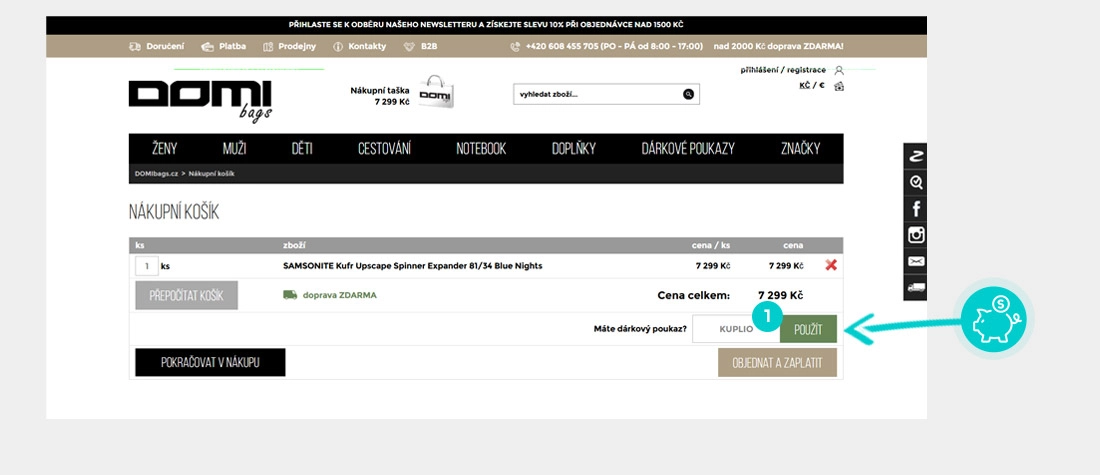Open the Instagram icon in side panel
Viewport: 1100px width, 475px height.
[916, 235]
